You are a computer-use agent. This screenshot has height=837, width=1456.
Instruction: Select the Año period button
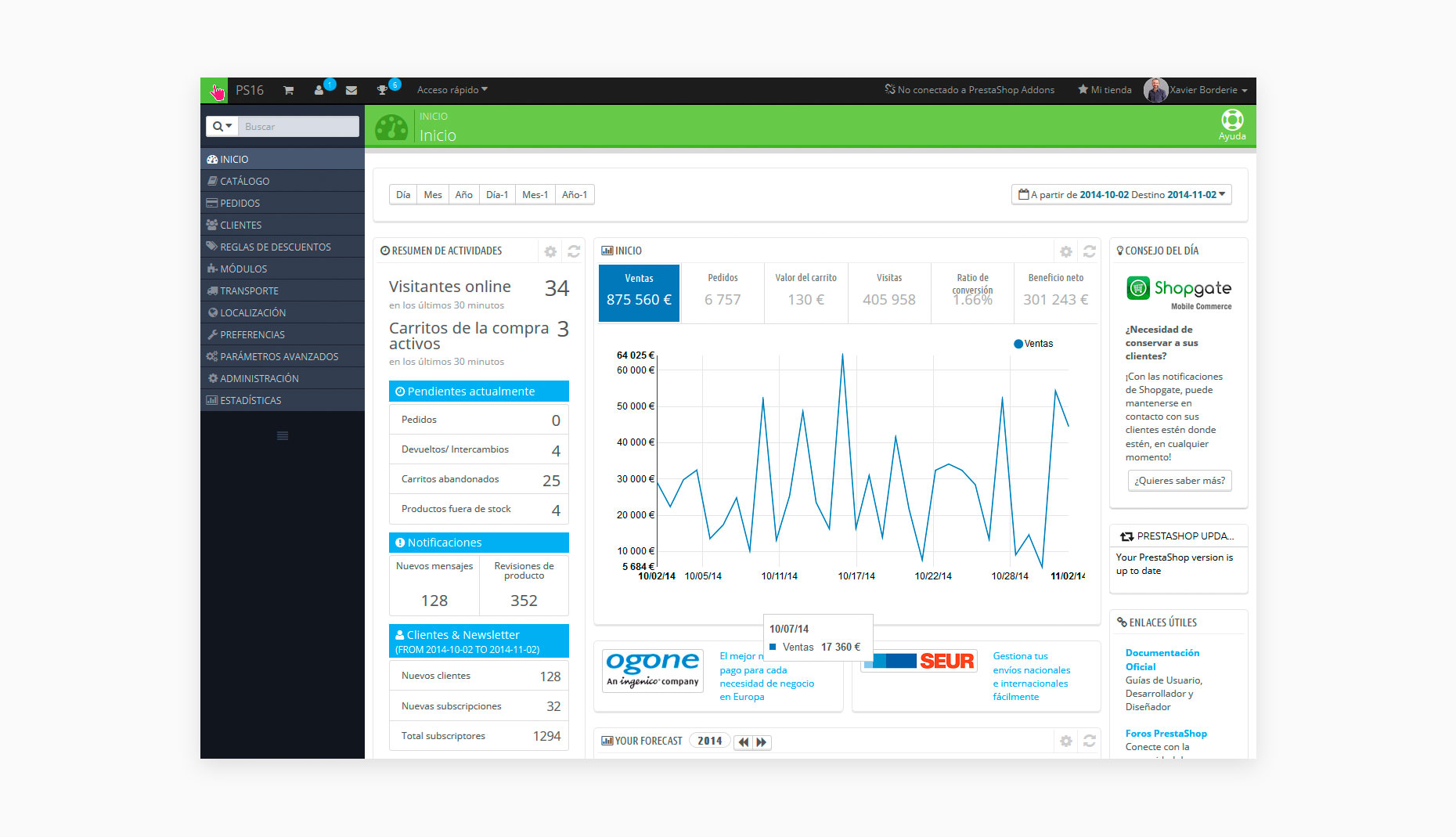[x=464, y=195]
